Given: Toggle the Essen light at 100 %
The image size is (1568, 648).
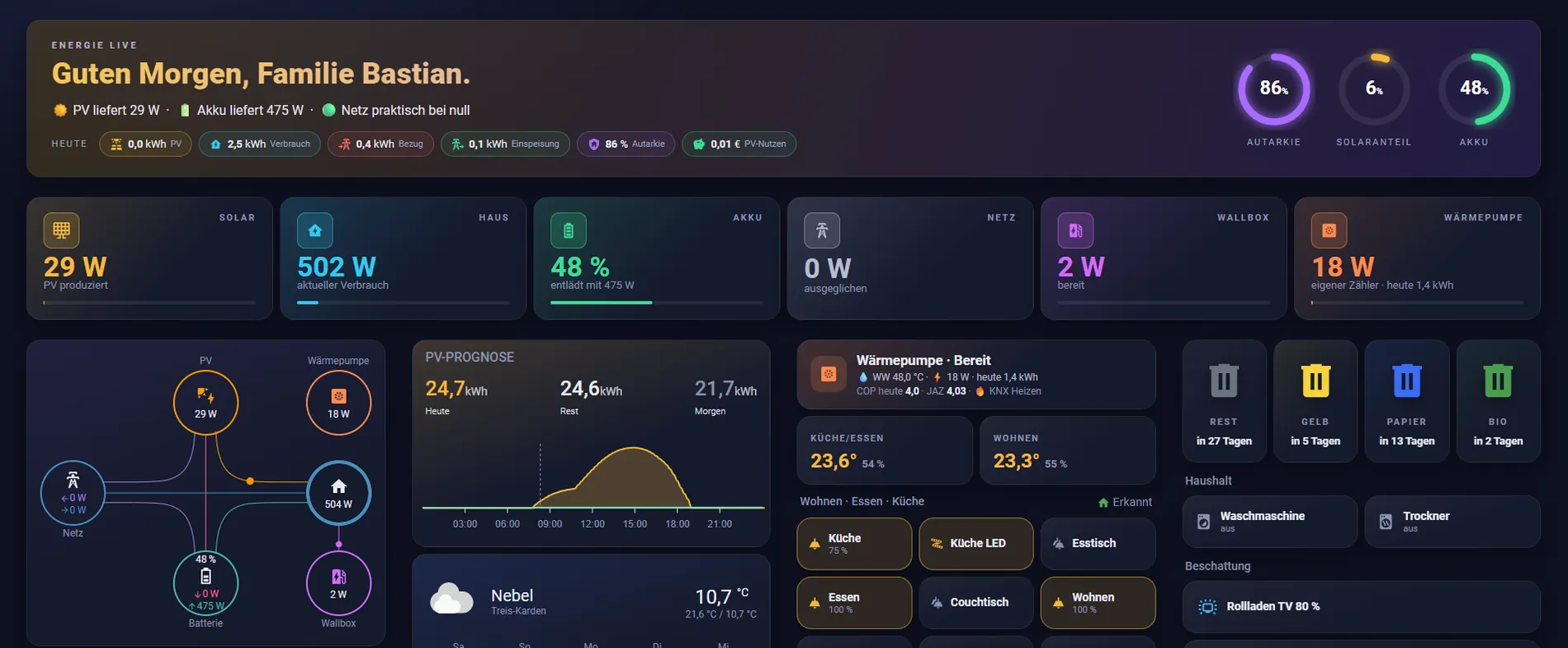Looking at the screenshot, I should point(854,603).
